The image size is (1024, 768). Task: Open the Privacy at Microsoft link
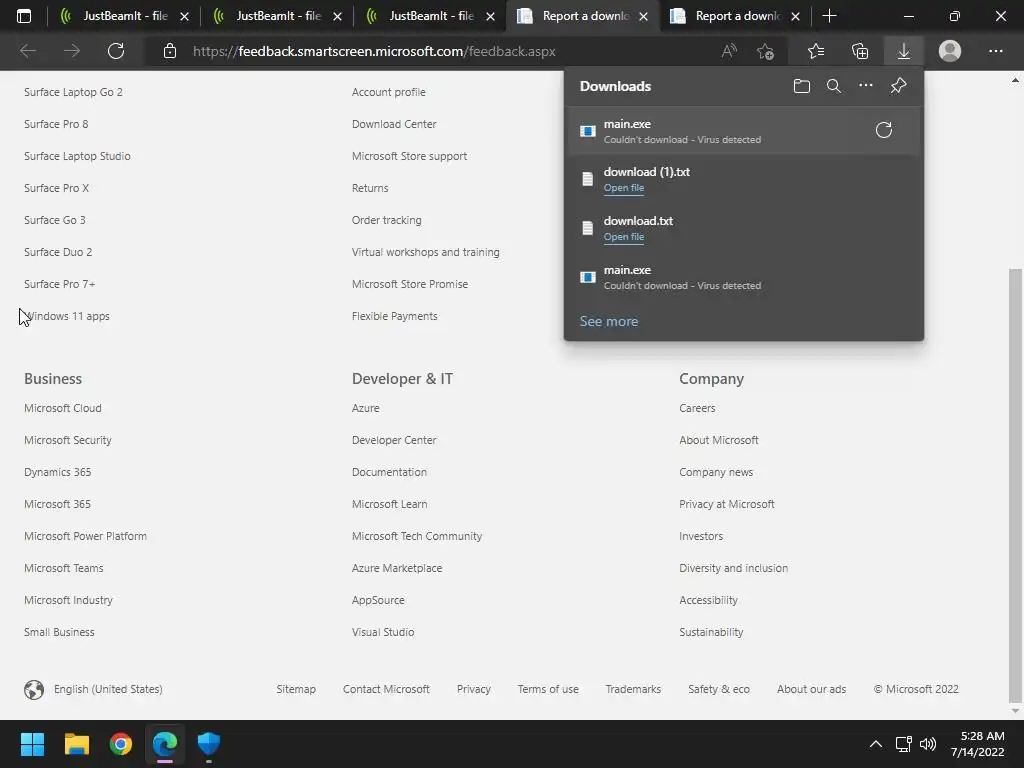point(727,504)
